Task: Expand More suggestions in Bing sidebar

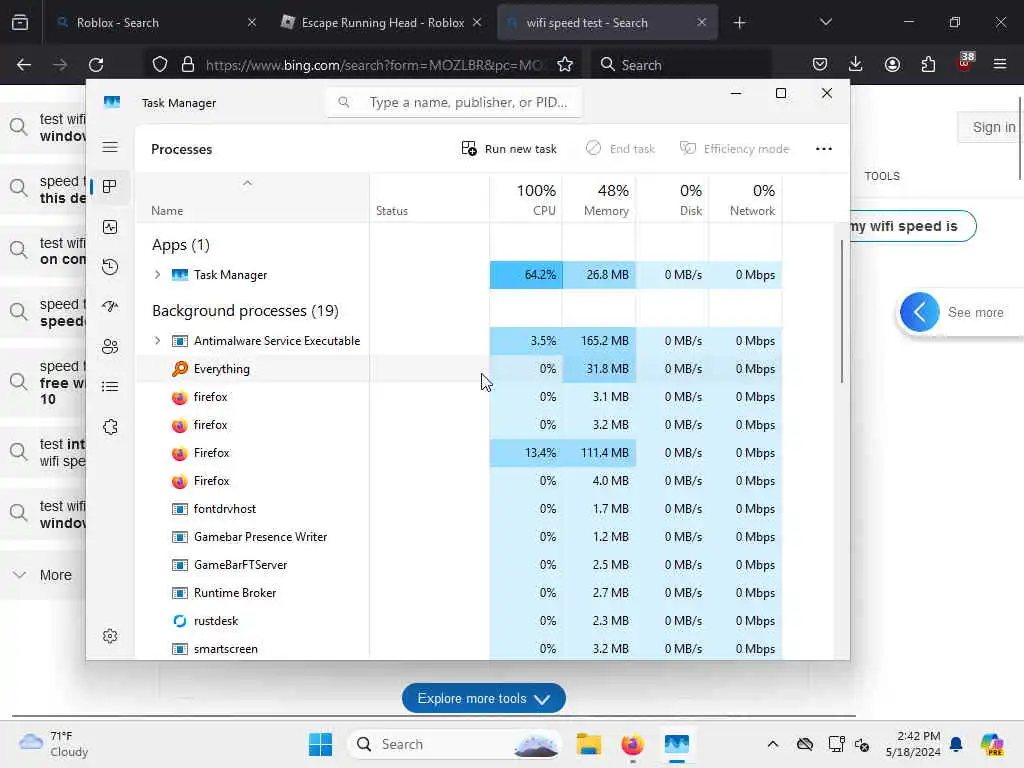Action: pos(43,575)
